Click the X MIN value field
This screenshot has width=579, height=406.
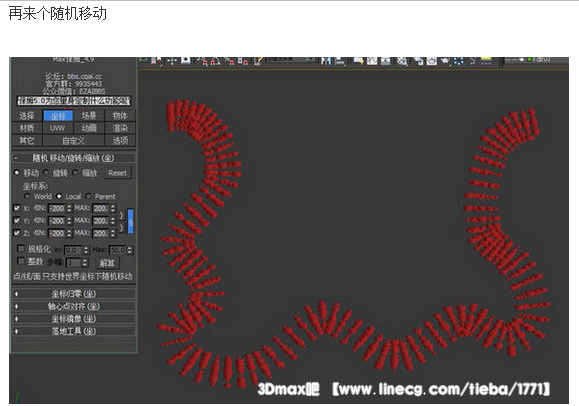(x=57, y=208)
